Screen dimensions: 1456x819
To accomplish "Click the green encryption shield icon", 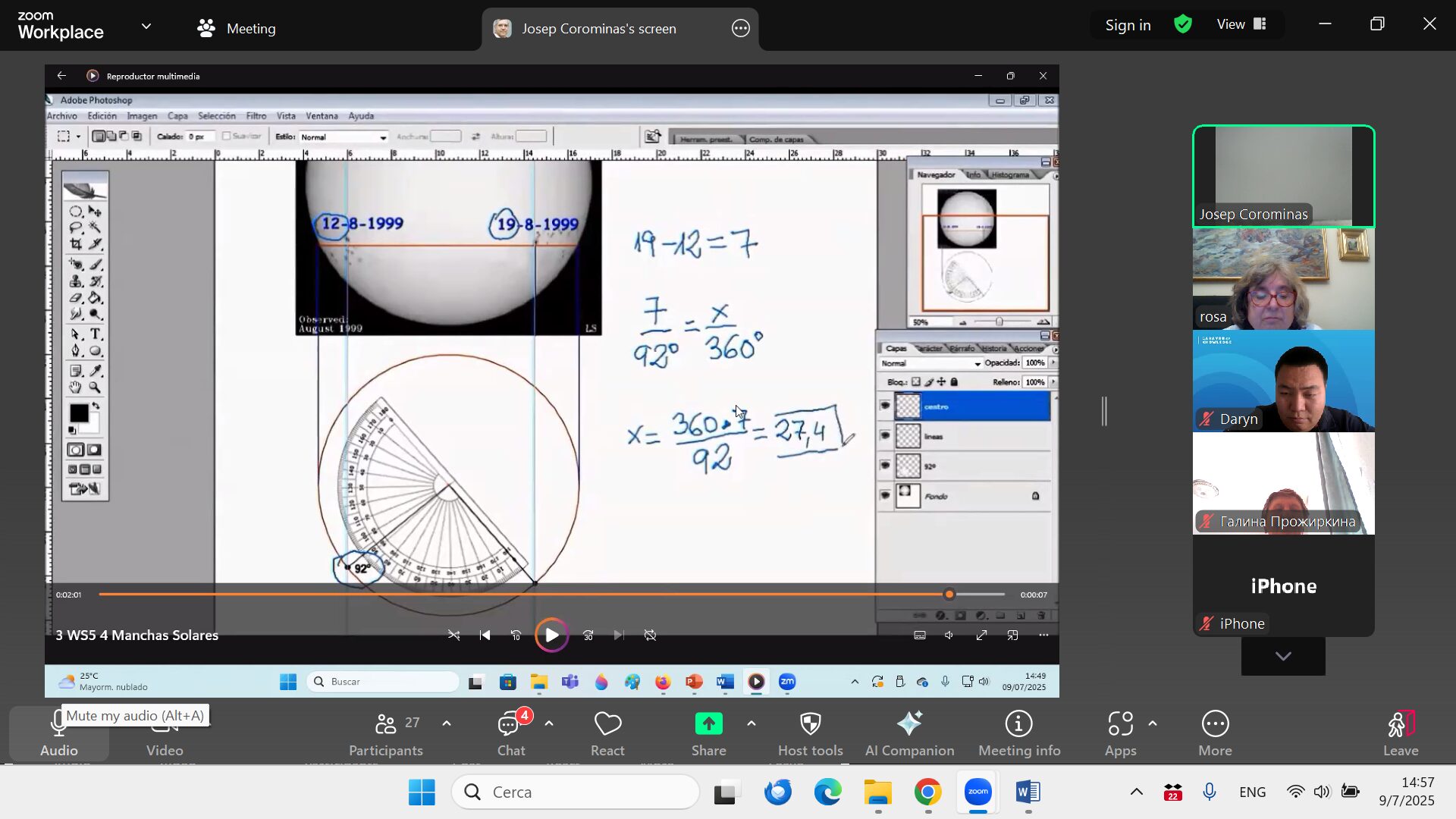I will (x=1183, y=24).
